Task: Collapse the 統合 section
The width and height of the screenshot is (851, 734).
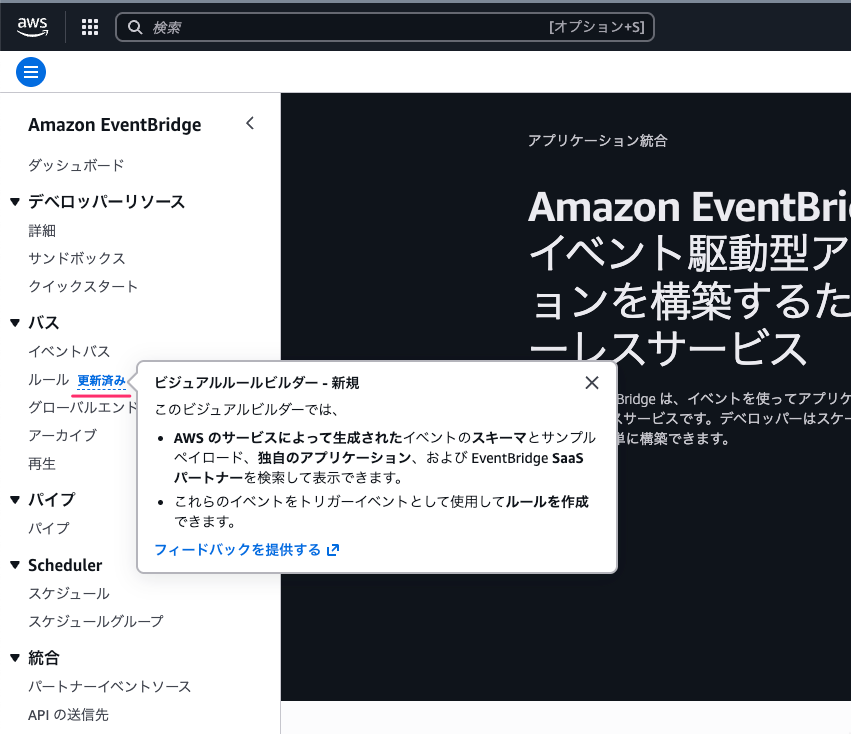Action: coord(14,657)
